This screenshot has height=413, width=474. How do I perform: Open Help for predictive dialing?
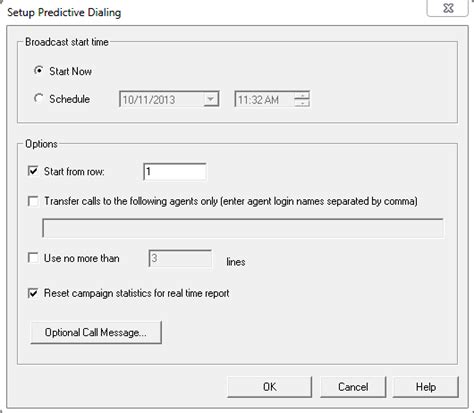[426, 387]
